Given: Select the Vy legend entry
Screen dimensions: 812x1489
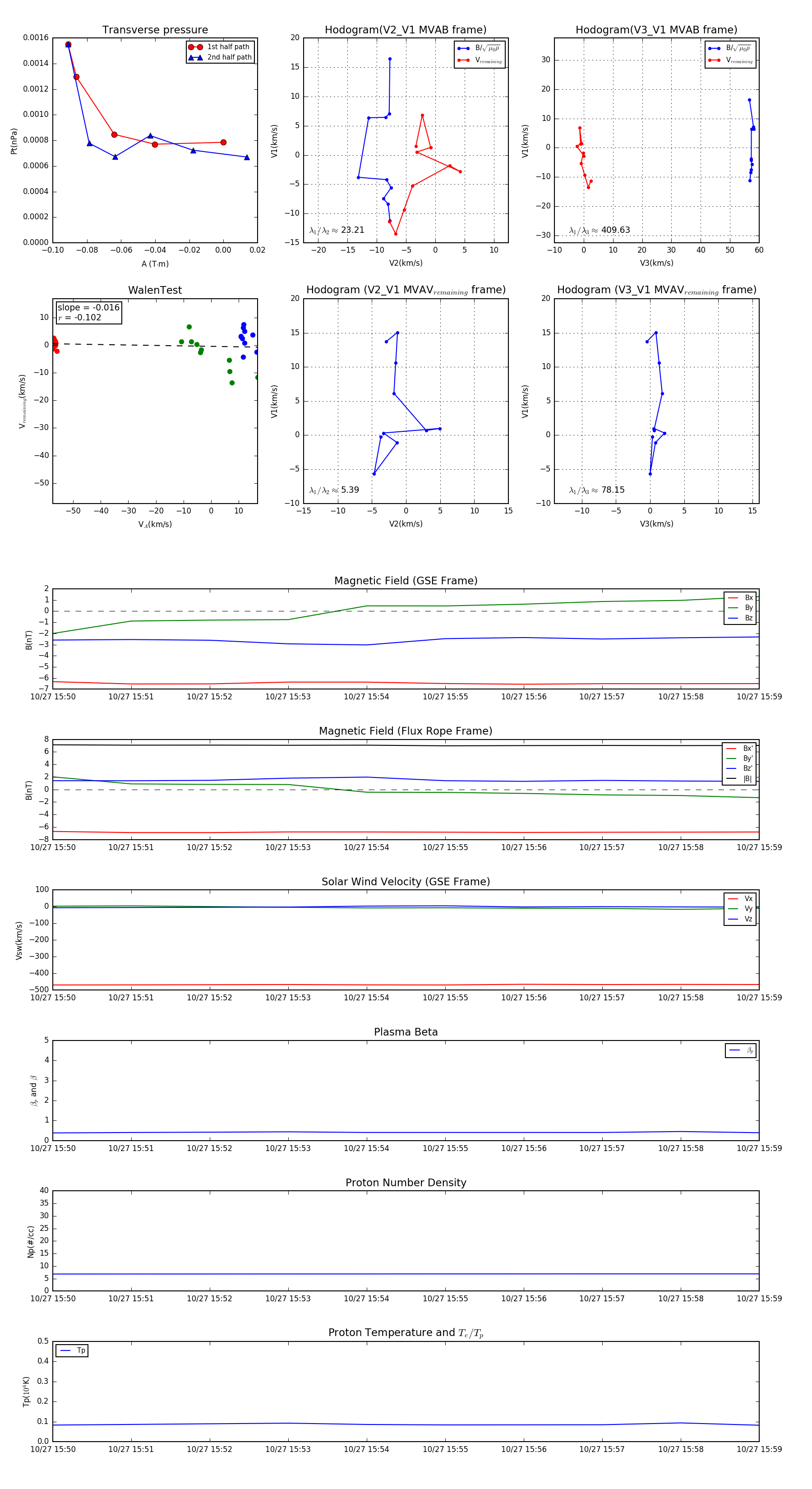Looking at the screenshot, I should [x=740, y=909].
